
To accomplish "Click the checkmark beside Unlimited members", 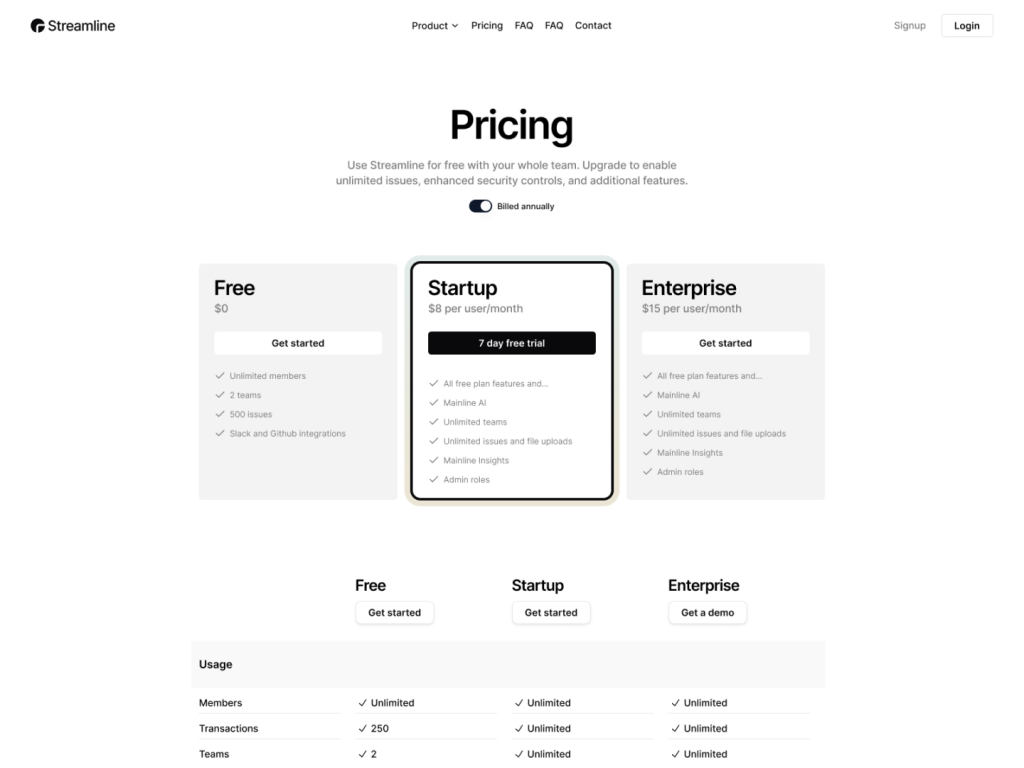I will point(220,376).
